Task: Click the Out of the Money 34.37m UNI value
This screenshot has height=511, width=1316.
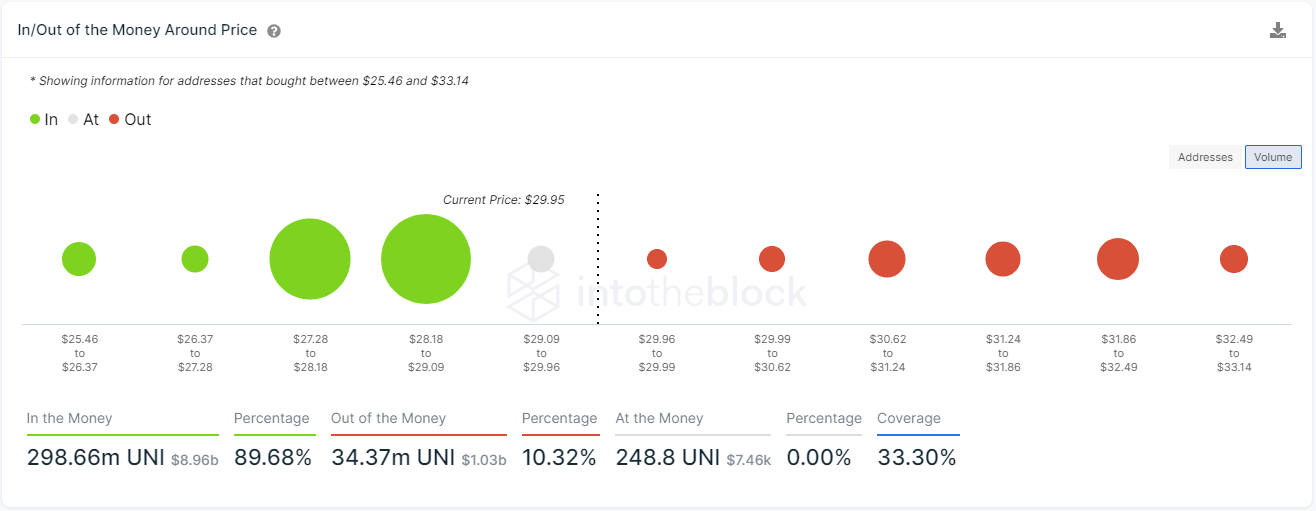Action: point(392,458)
